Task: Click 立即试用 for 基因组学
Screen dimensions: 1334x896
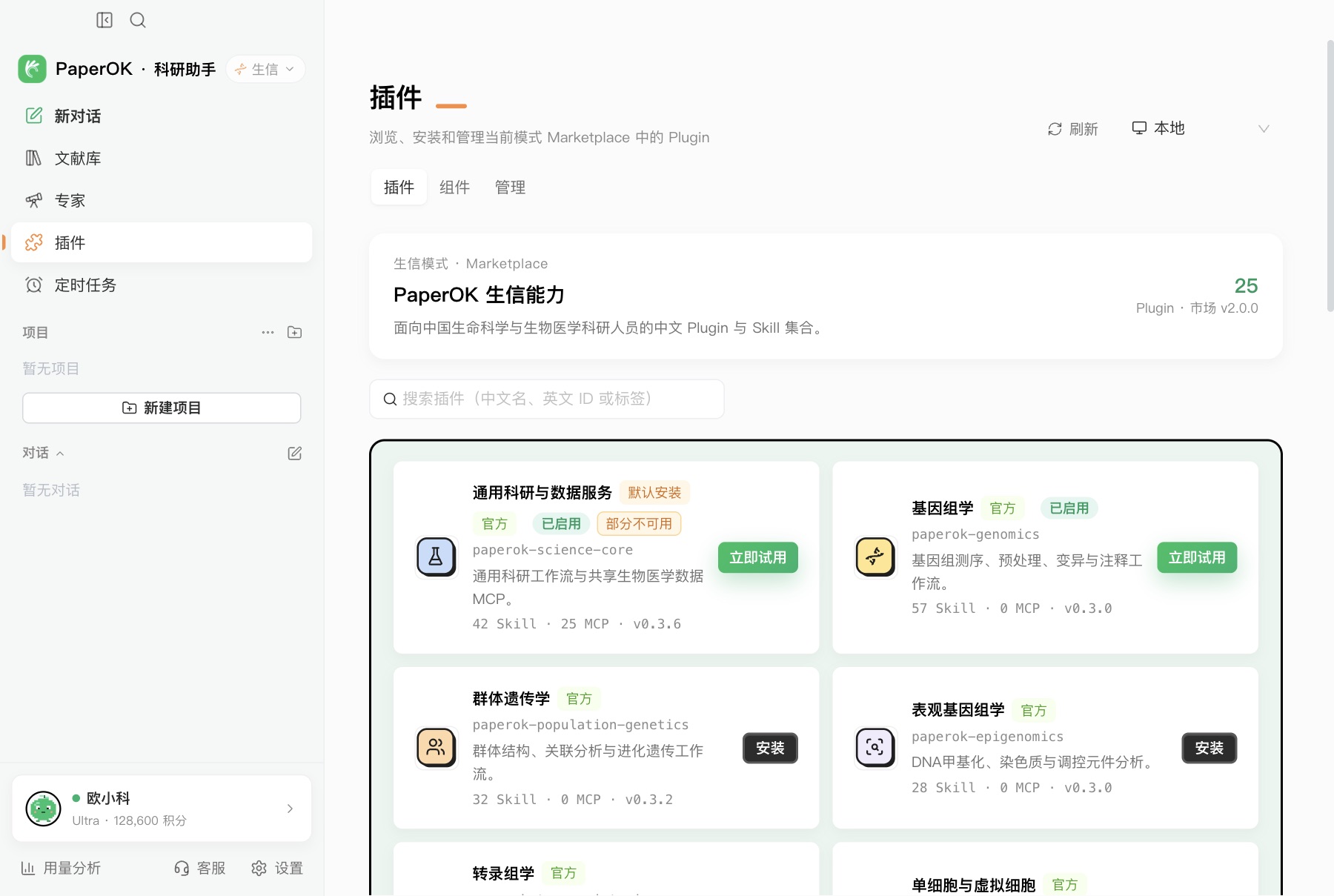Action: click(x=1197, y=557)
